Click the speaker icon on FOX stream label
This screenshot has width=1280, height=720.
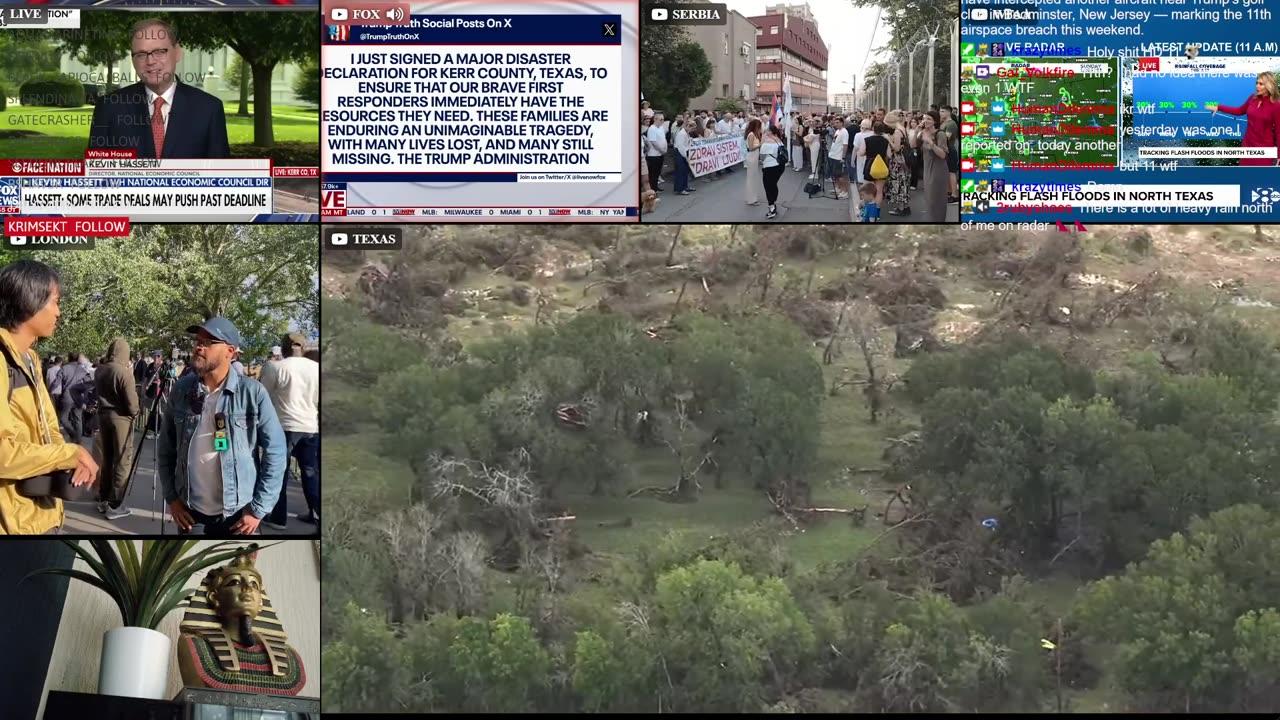(395, 14)
